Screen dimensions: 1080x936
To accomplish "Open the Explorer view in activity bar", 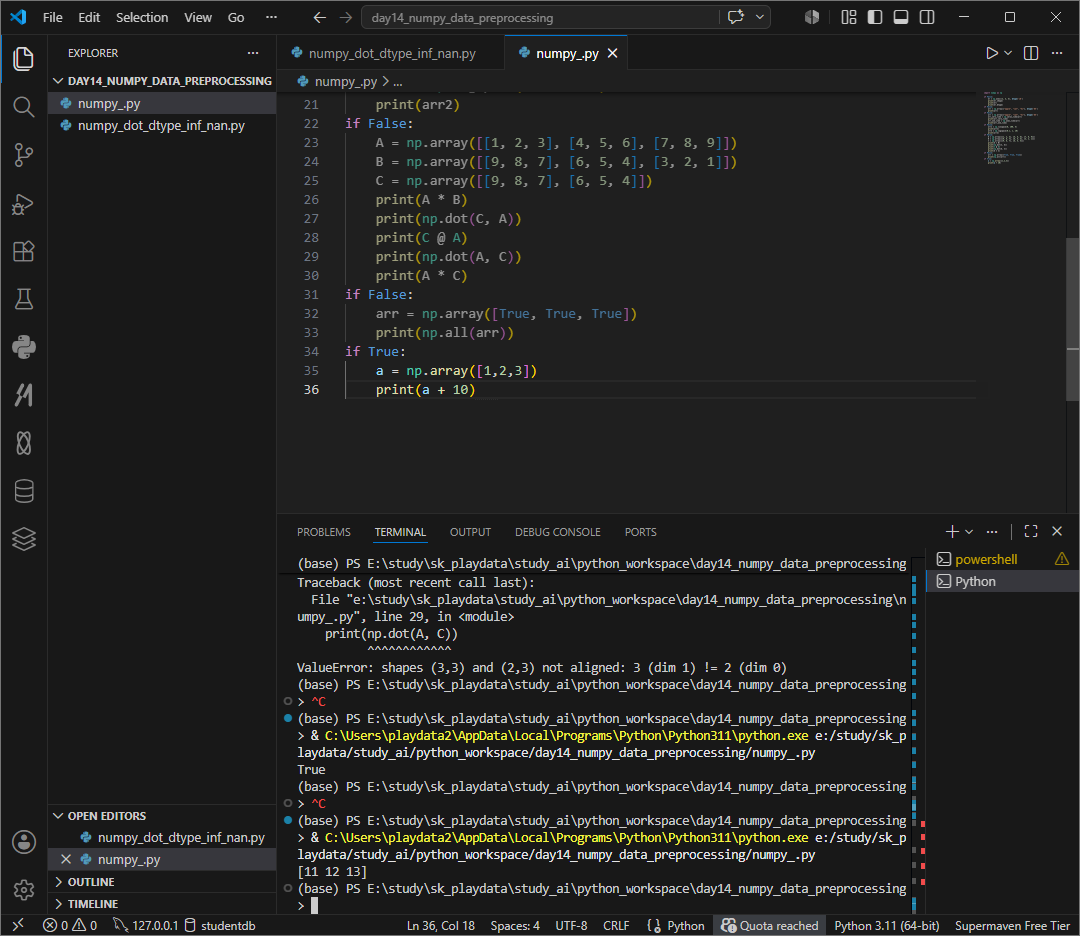I will click(23, 59).
